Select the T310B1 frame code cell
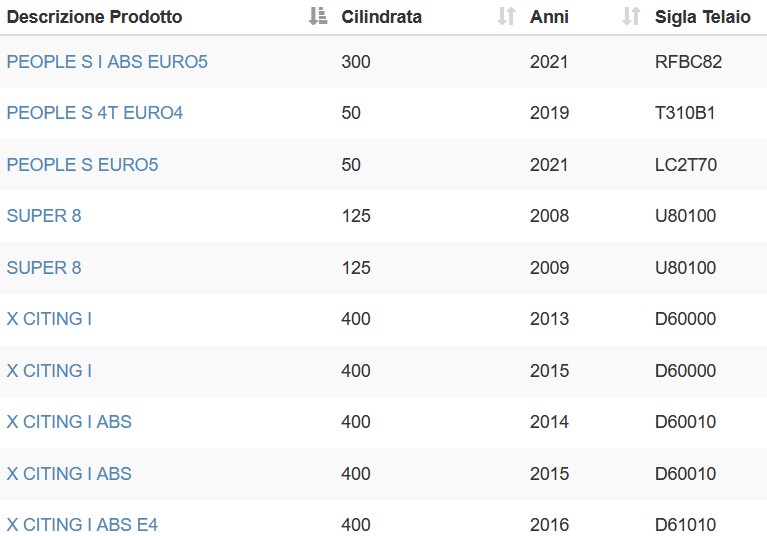 (685, 113)
